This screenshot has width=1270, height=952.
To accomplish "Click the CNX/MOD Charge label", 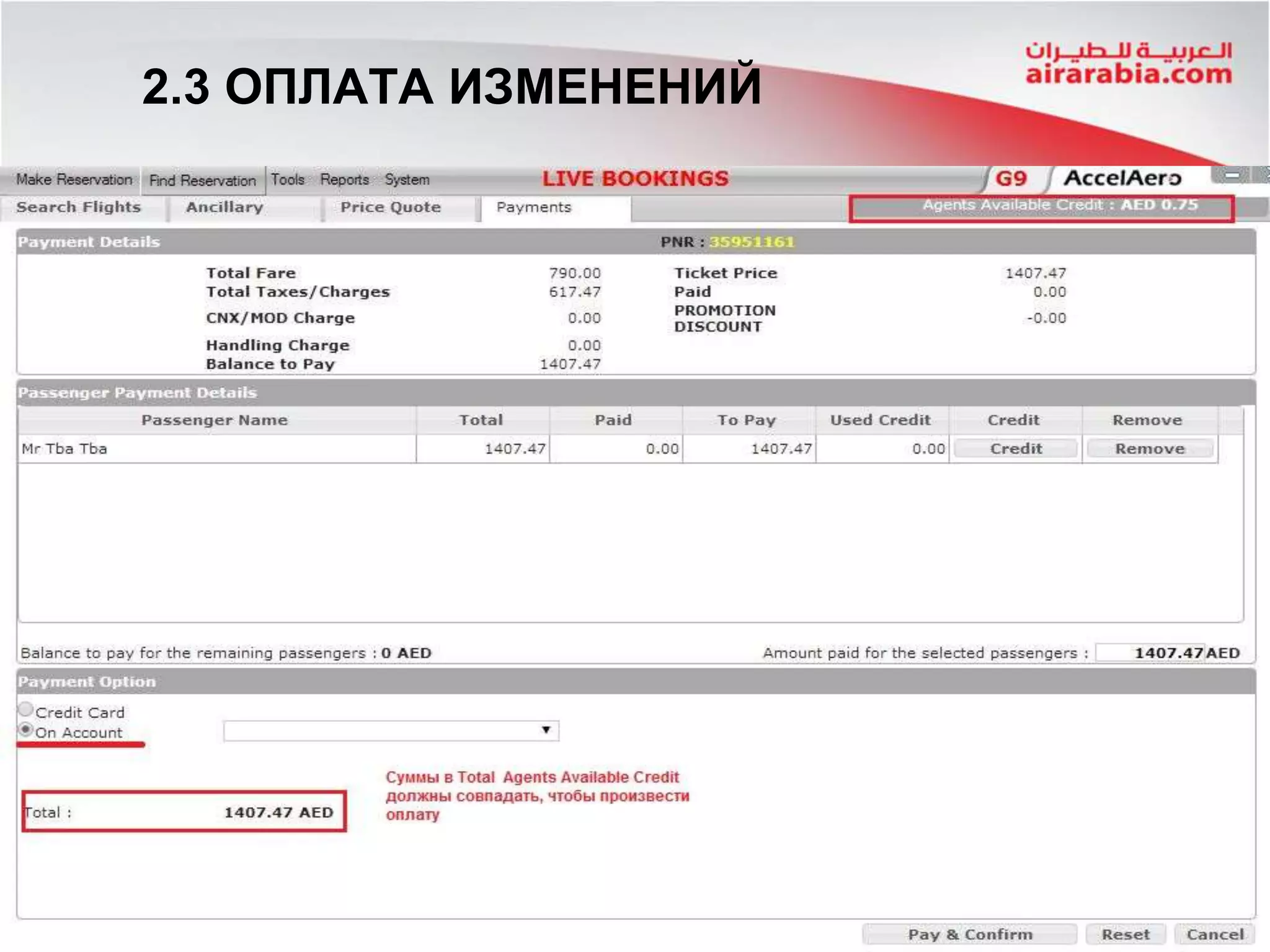I will pos(280,319).
